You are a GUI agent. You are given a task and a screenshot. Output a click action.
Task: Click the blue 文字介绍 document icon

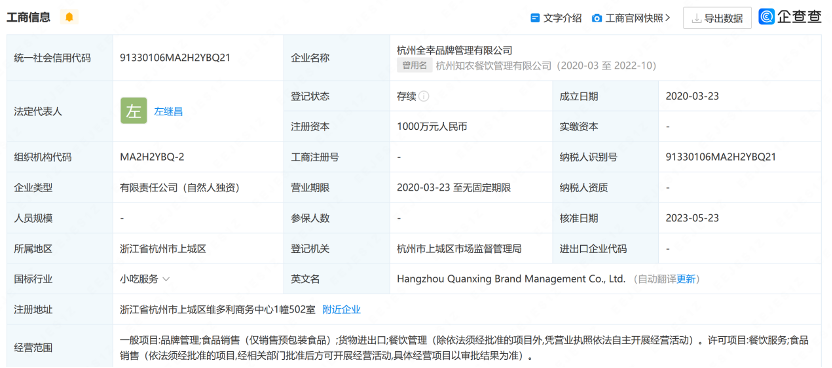[535, 18]
